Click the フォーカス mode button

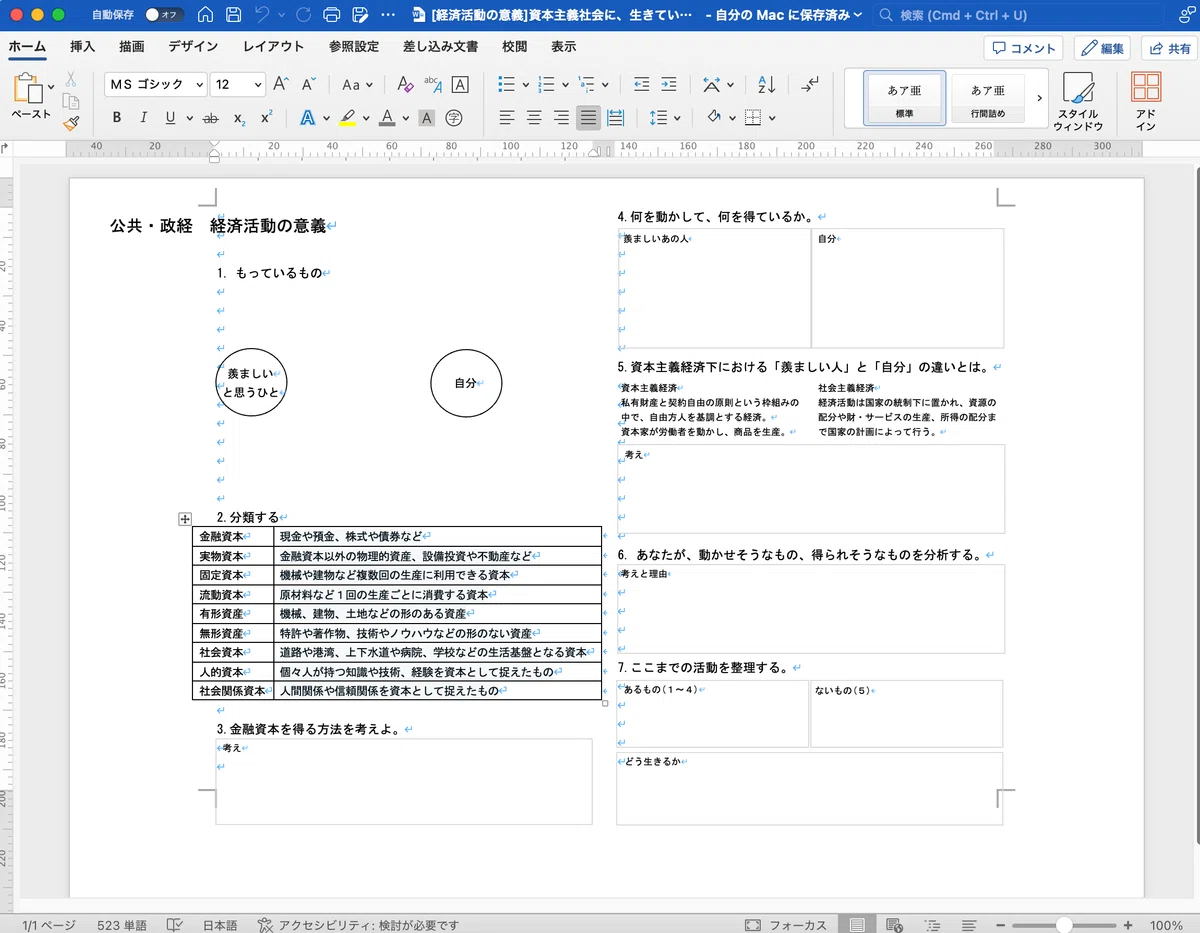(x=786, y=925)
